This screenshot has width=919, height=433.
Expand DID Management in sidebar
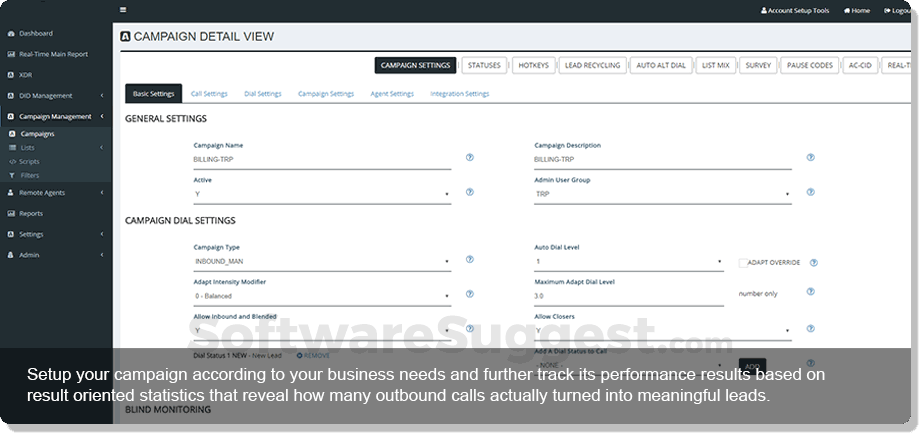click(x=54, y=96)
